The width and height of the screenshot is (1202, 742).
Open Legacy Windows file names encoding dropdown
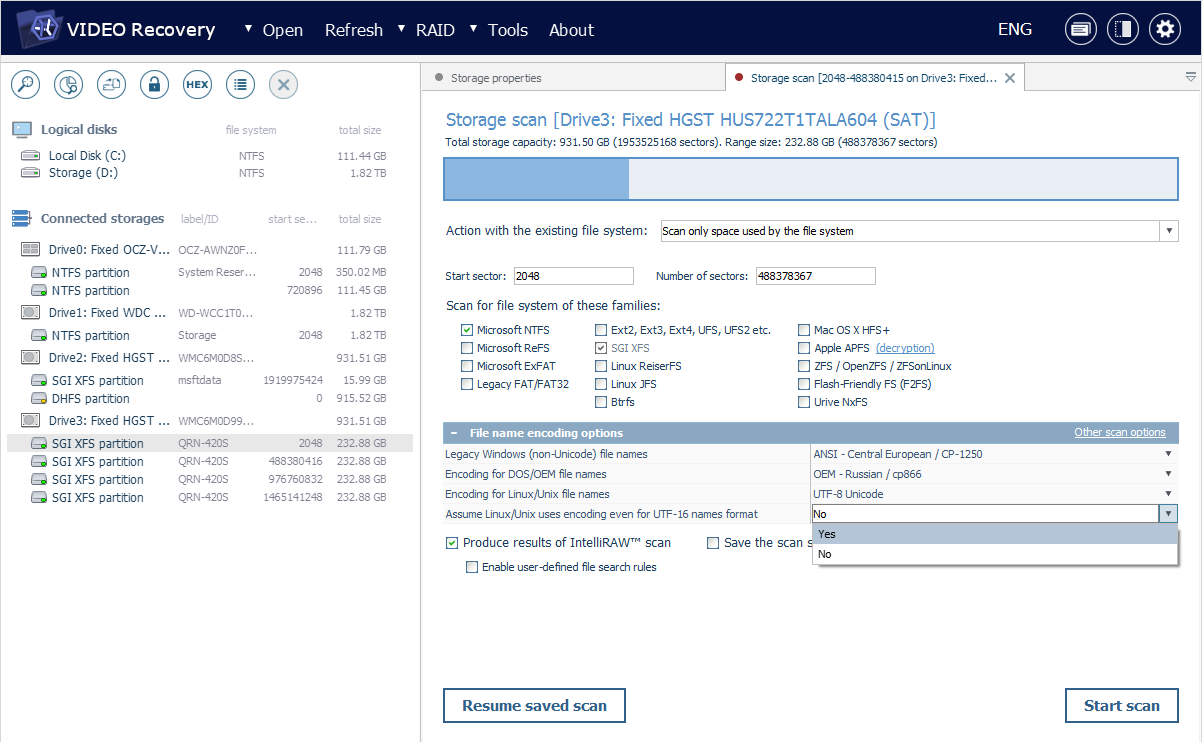pos(1167,454)
